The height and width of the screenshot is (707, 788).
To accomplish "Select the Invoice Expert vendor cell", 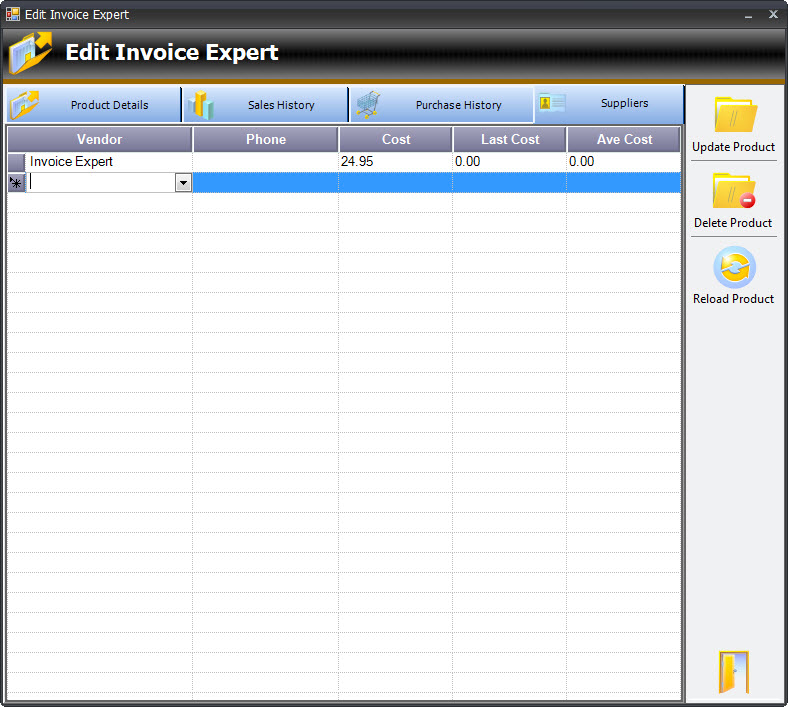I will tap(109, 162).
